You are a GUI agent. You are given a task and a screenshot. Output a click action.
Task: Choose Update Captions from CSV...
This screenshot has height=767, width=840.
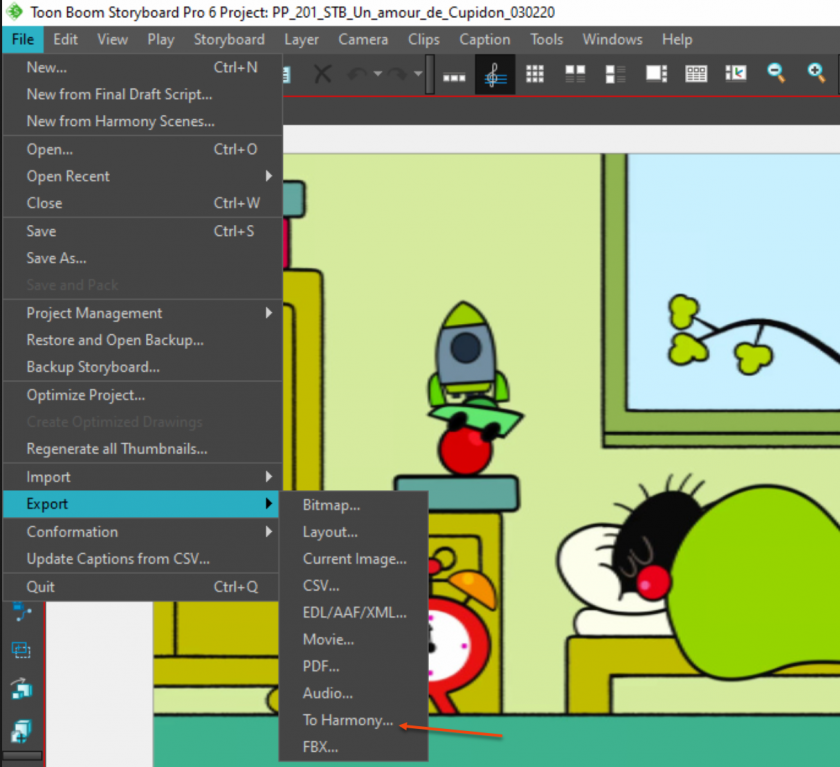(x=141, y=559)
